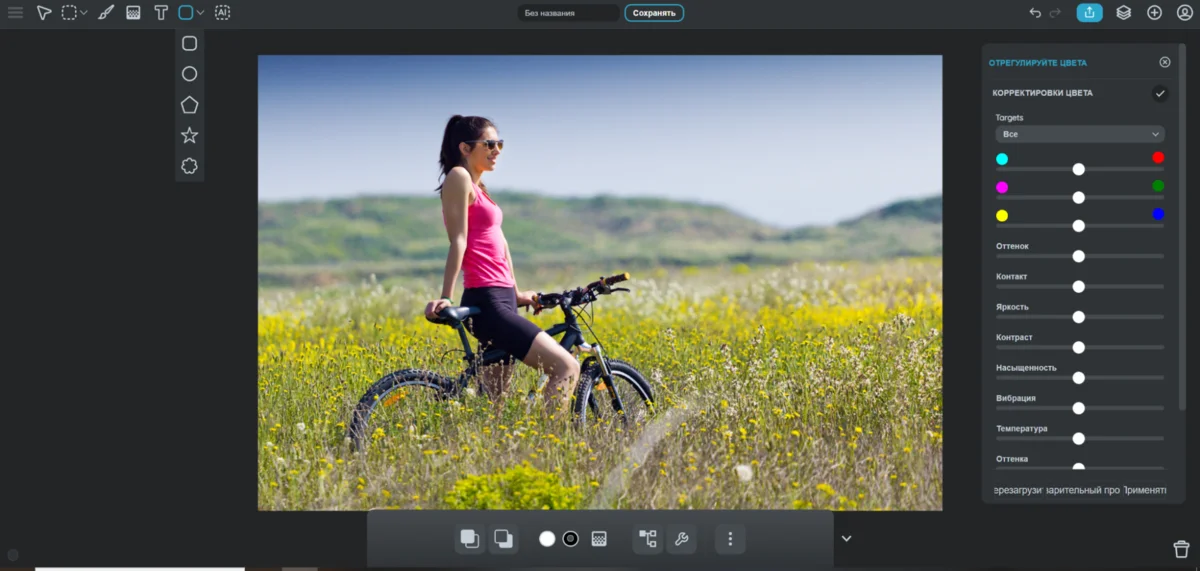Click the Сохранить button
This screenshot has width=1200, height=571.
(x=654, y=13)
